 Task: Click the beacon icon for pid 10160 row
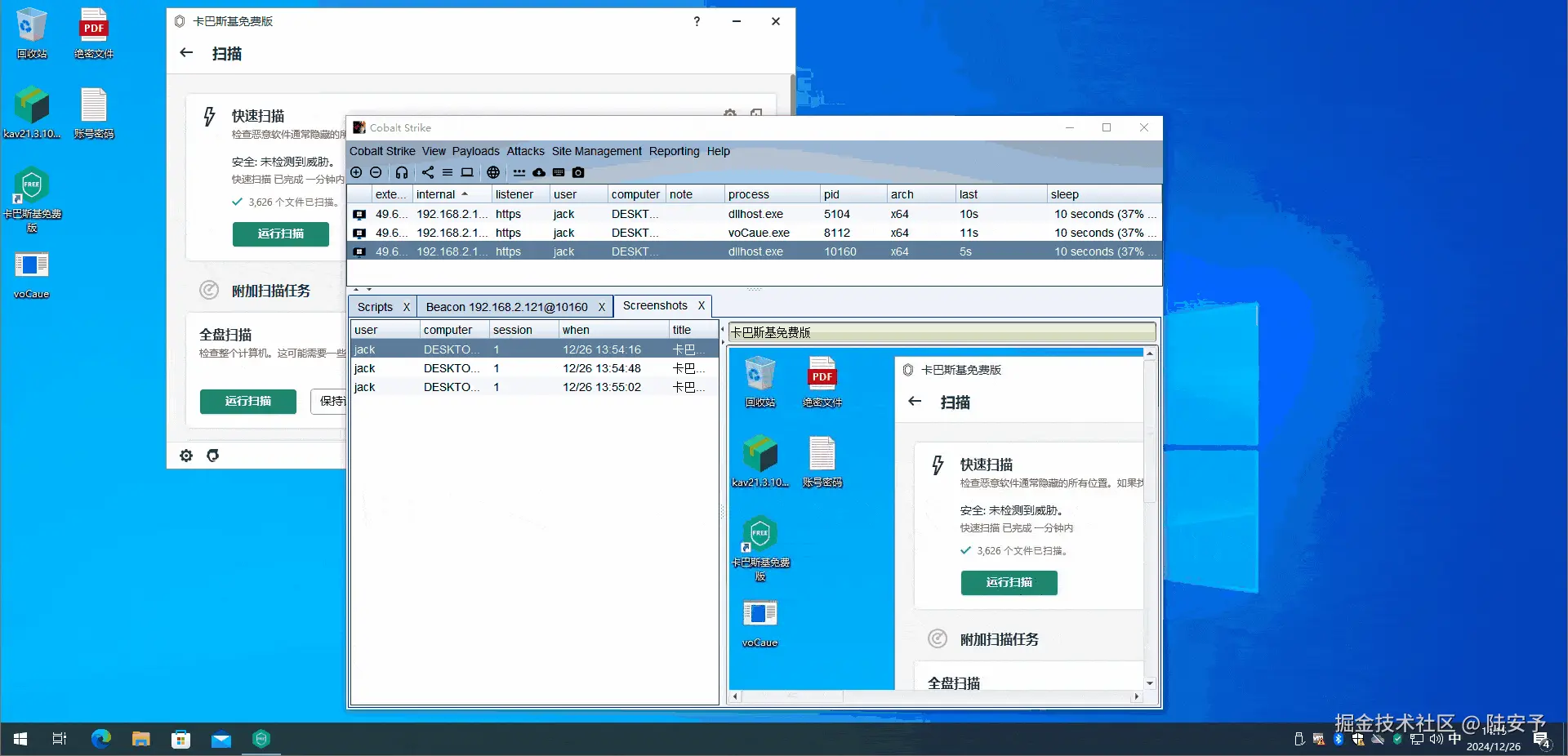[359, 252]
